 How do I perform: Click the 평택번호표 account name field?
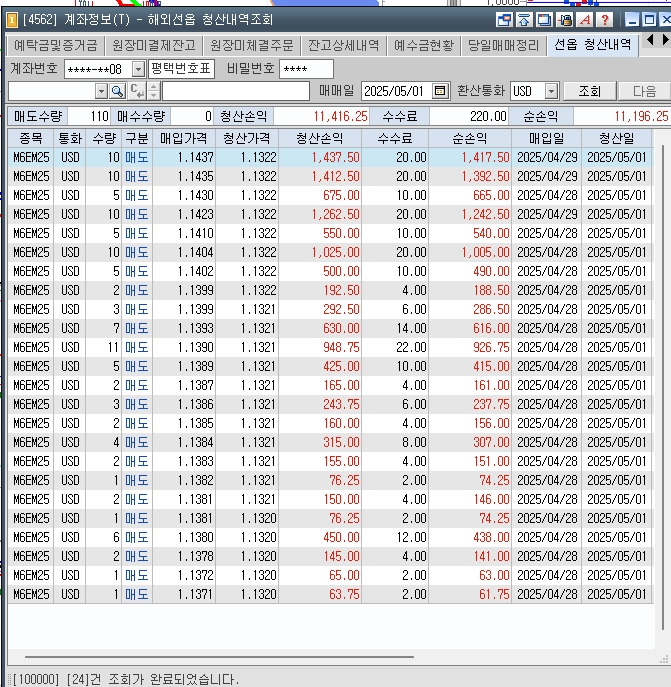point(181,69)
